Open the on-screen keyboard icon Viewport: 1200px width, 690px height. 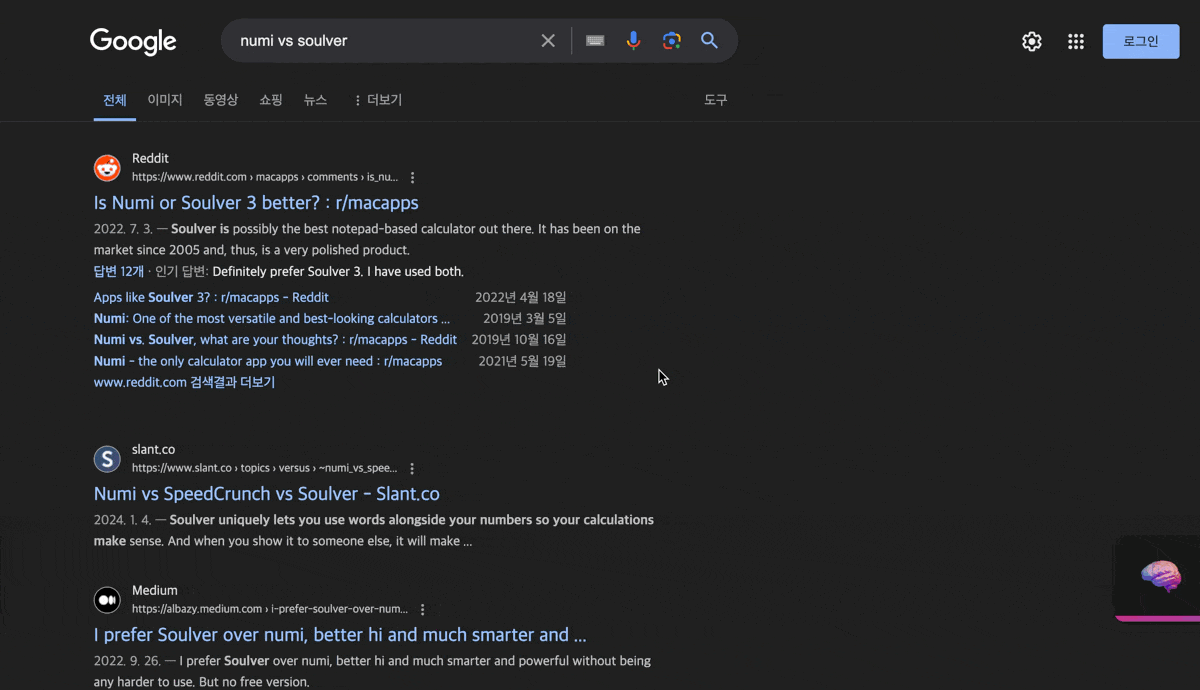pyautogui.click(x=595, y=41)
